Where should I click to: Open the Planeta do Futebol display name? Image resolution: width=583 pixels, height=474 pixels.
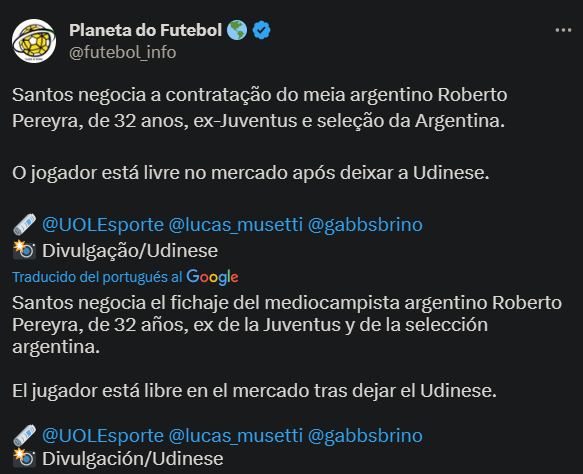tap(145, 30)
